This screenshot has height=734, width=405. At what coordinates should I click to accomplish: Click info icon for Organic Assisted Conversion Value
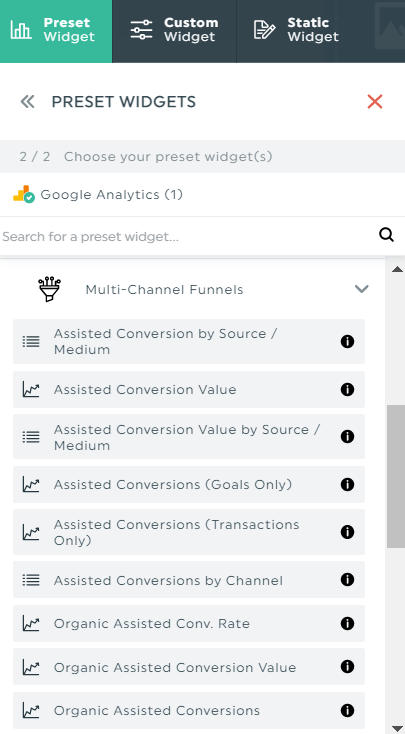[347, 667]
